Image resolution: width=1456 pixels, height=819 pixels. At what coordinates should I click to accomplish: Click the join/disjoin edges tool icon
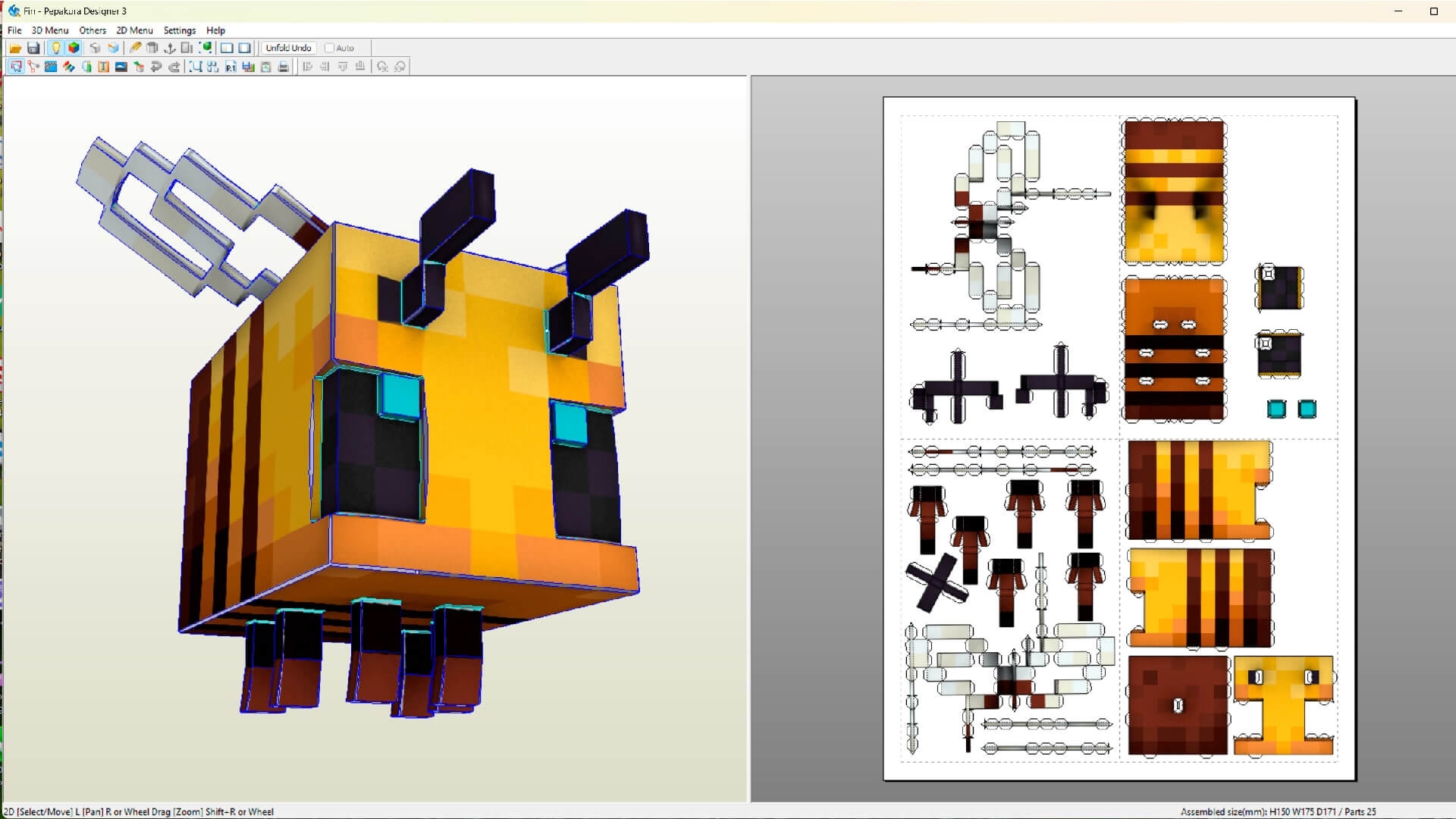point(33,67)
